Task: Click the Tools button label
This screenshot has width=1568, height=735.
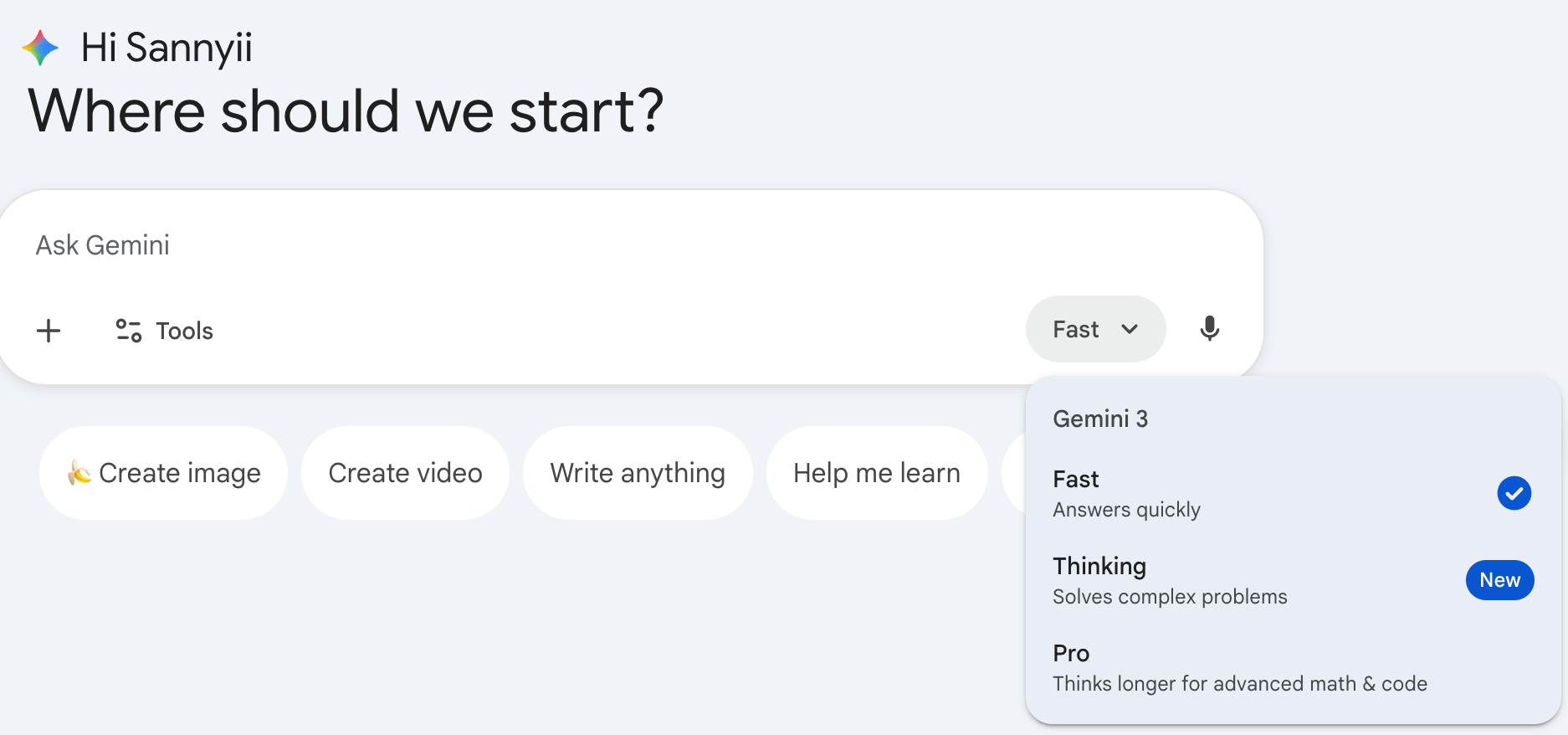Action: pyautogui.click(x=185, y=331)
